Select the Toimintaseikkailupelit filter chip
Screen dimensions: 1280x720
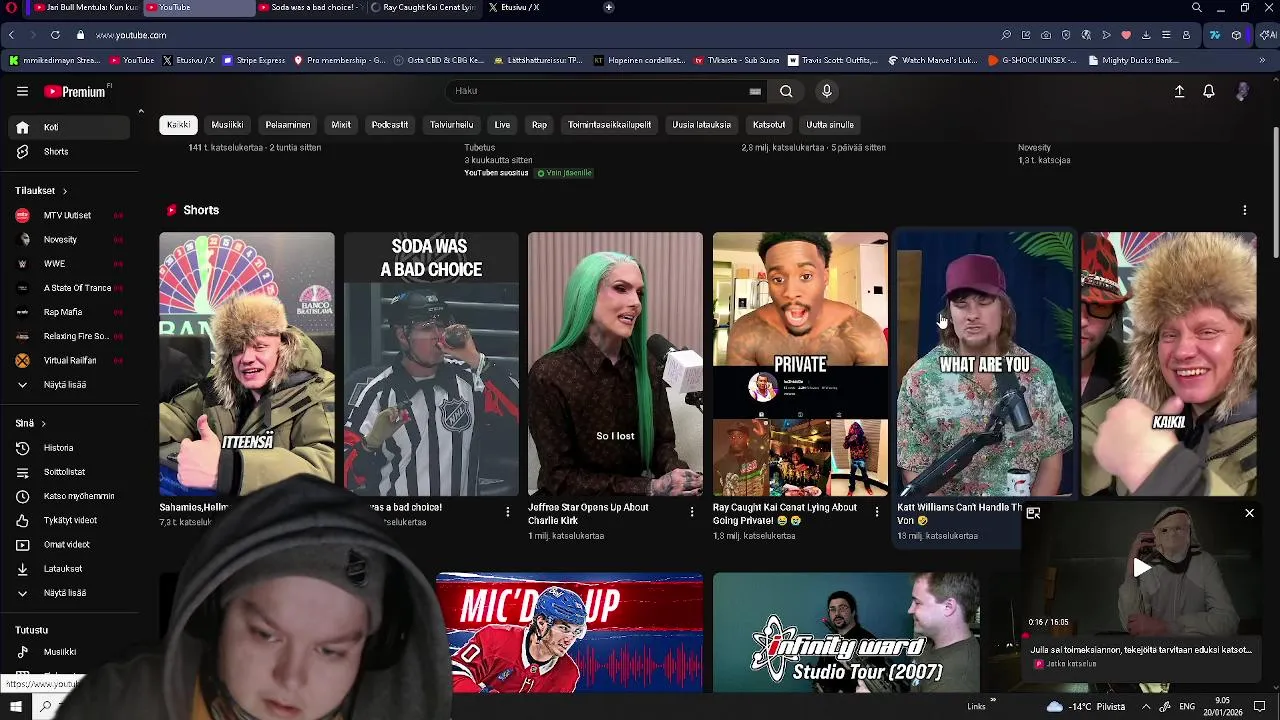point(609,125)
